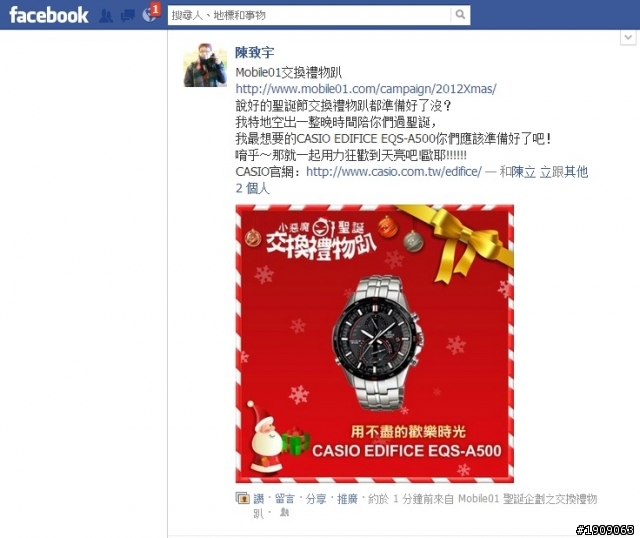Click 讚 to like the post
This screenshot has height=538, width=640.
coord(259,498)
